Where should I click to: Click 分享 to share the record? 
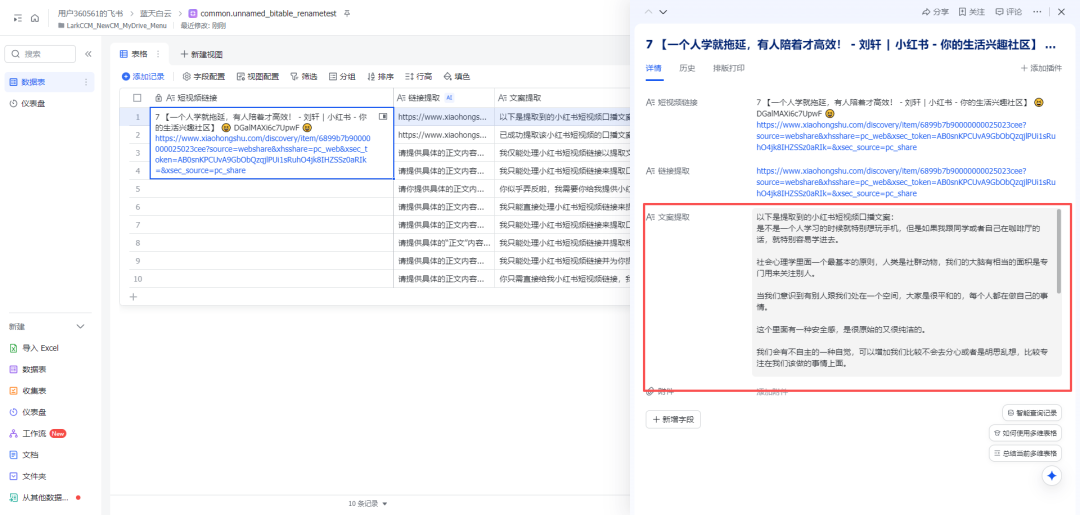coord(935,12)
